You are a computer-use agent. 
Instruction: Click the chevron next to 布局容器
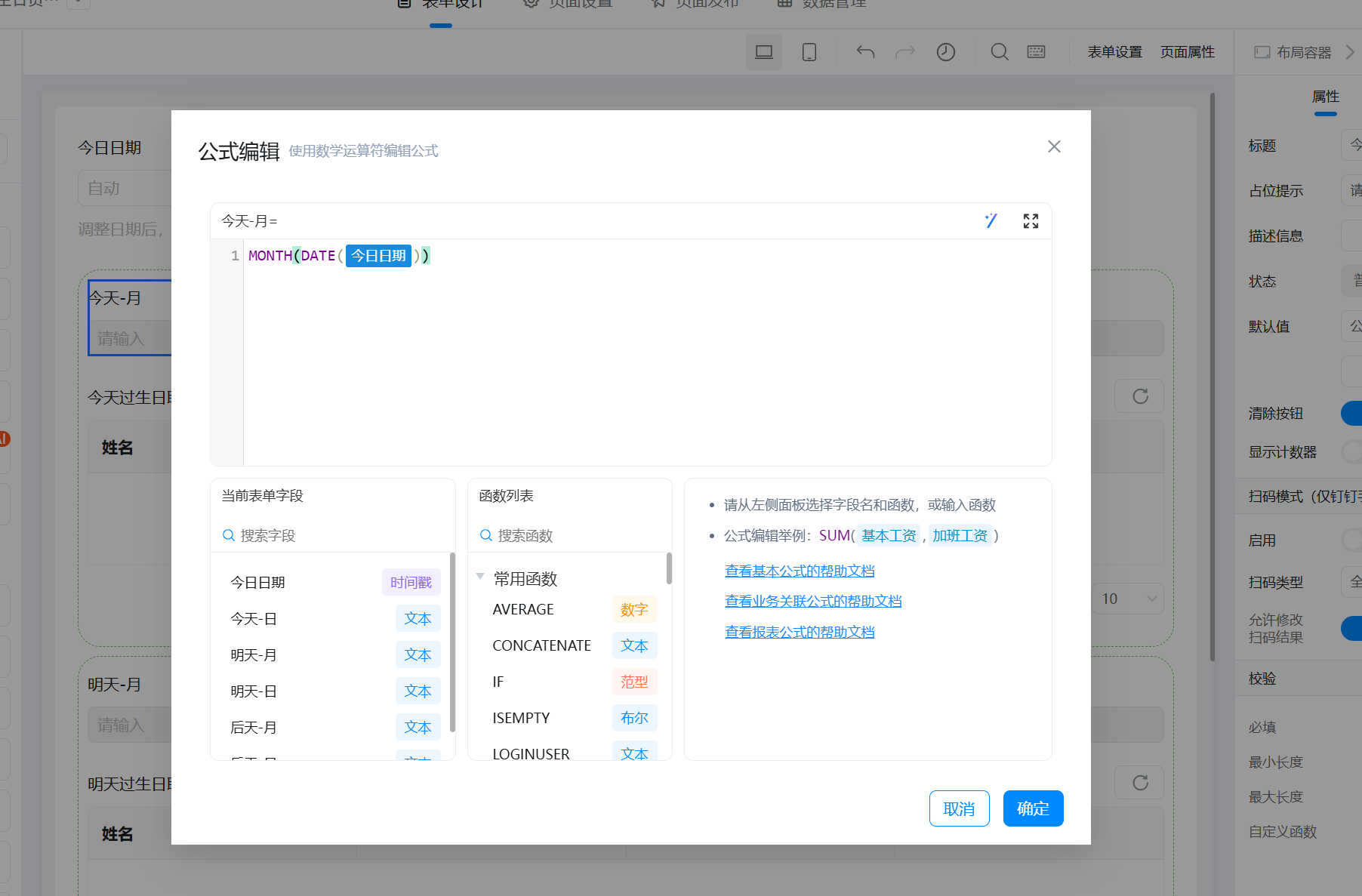point(1350,52)
